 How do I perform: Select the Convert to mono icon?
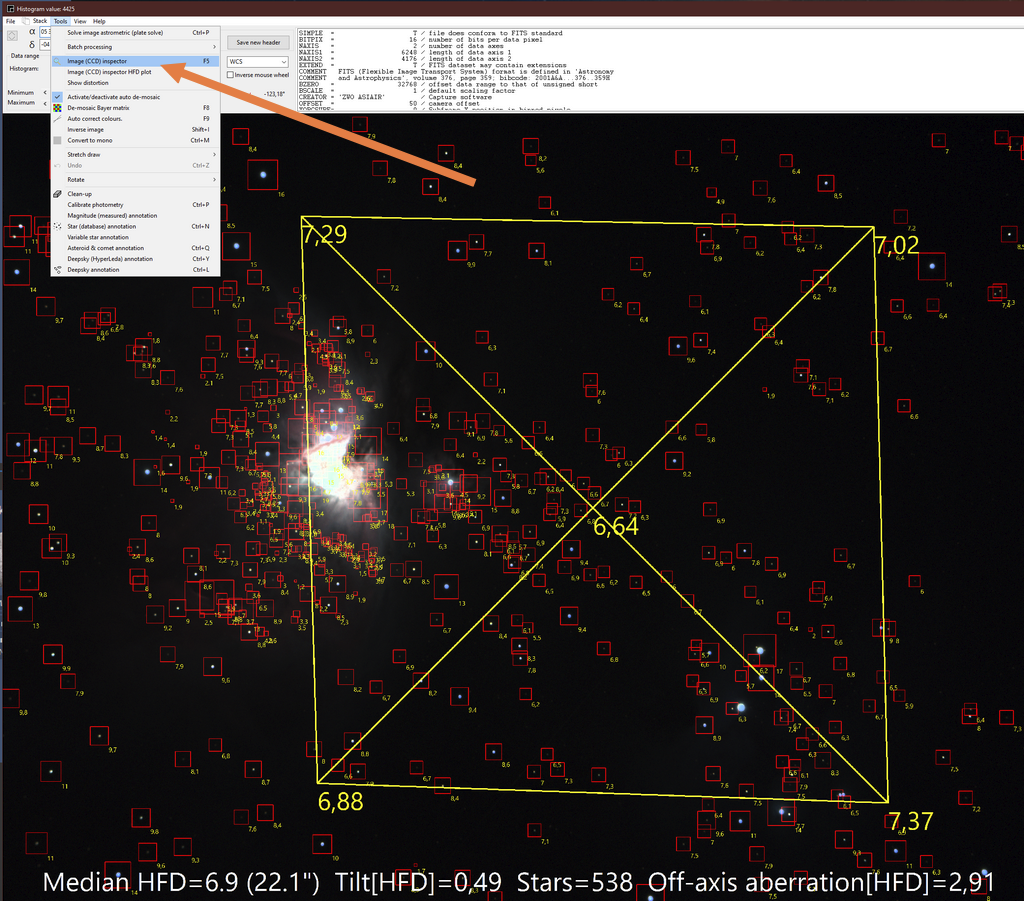tap(58, 140)
